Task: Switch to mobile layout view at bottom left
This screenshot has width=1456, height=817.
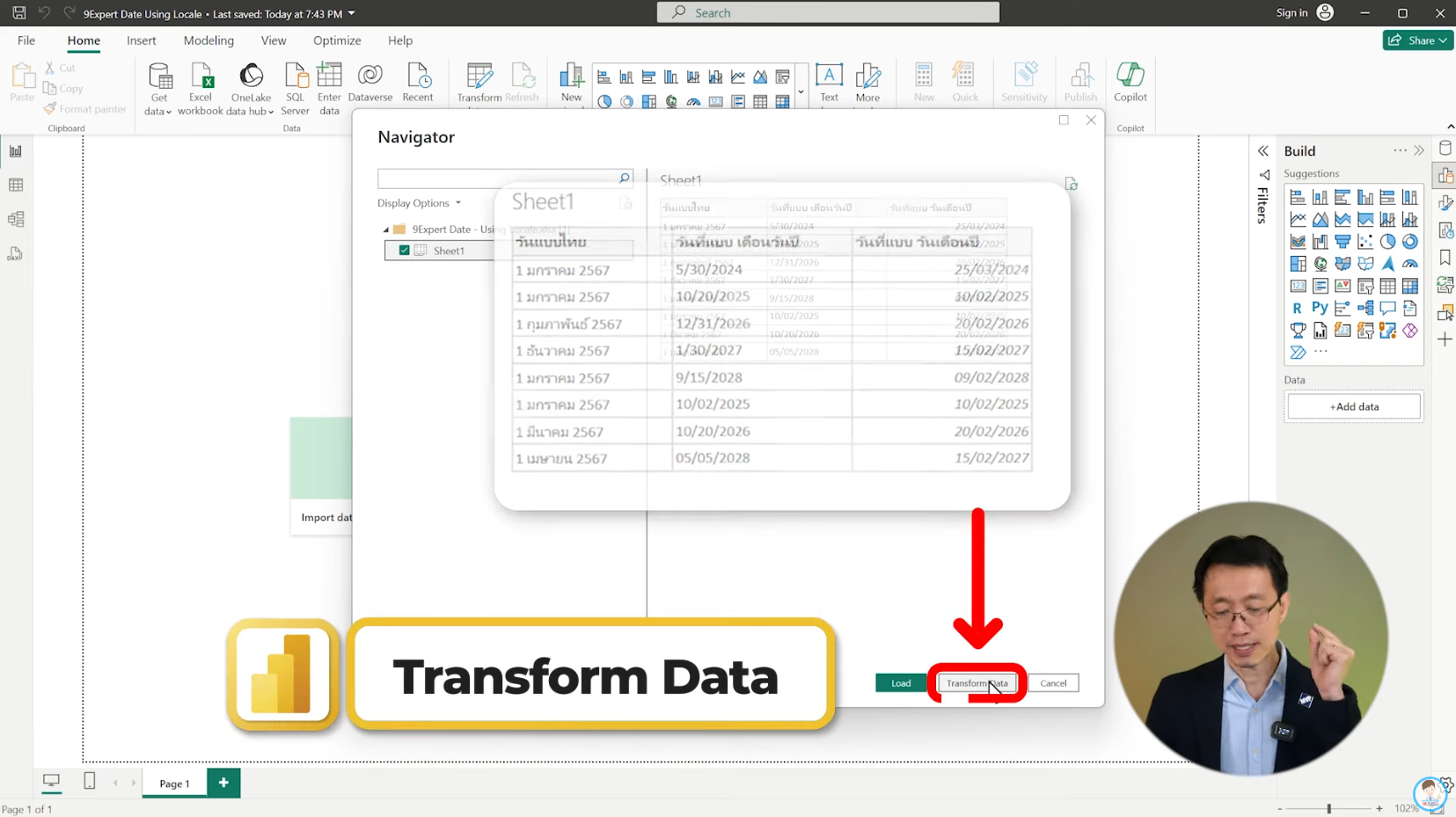Action: coord(89,781)
